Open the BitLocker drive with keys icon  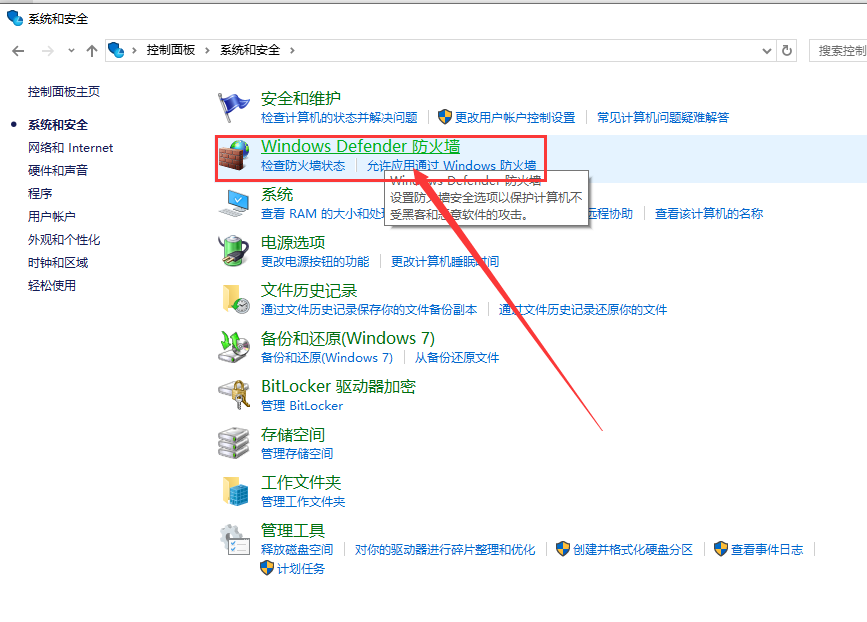pyautogui.click(x=234, y=395)
